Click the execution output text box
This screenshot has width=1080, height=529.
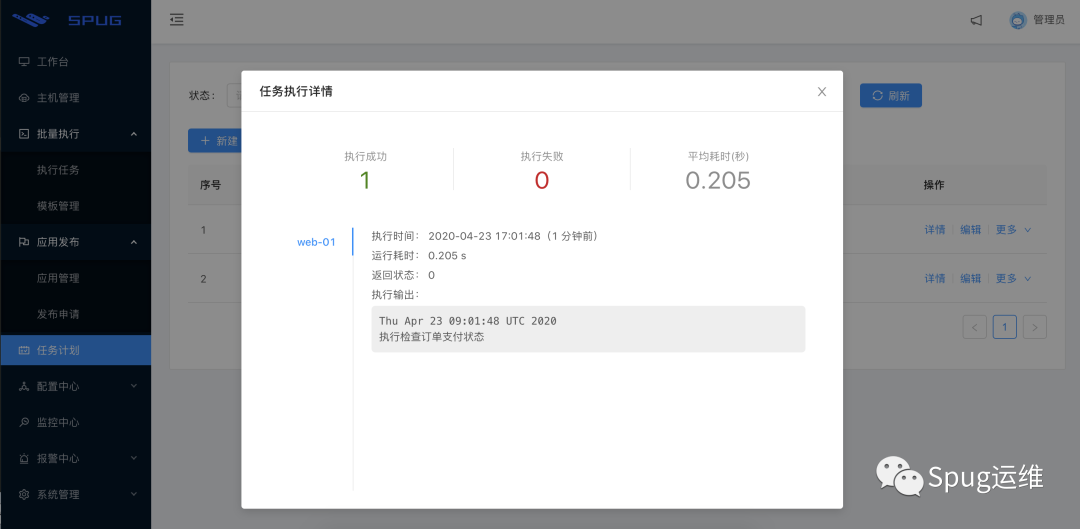click(x=588, y=329)
